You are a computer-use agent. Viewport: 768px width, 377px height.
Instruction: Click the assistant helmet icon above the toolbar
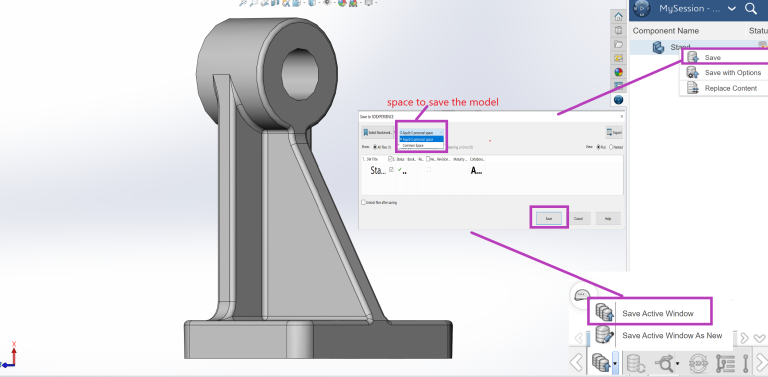581,295
